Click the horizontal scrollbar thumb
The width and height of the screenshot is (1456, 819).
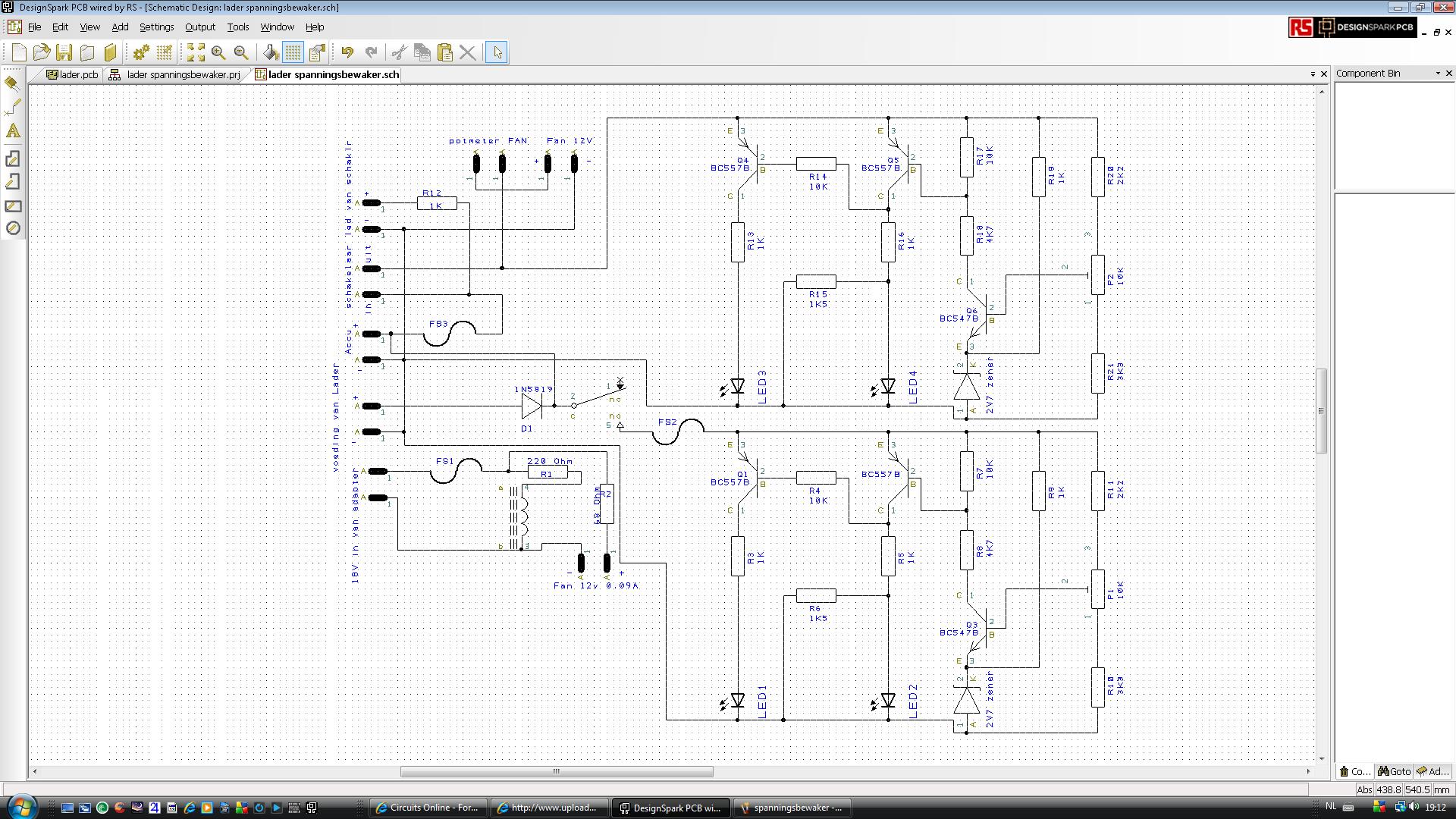556,771
